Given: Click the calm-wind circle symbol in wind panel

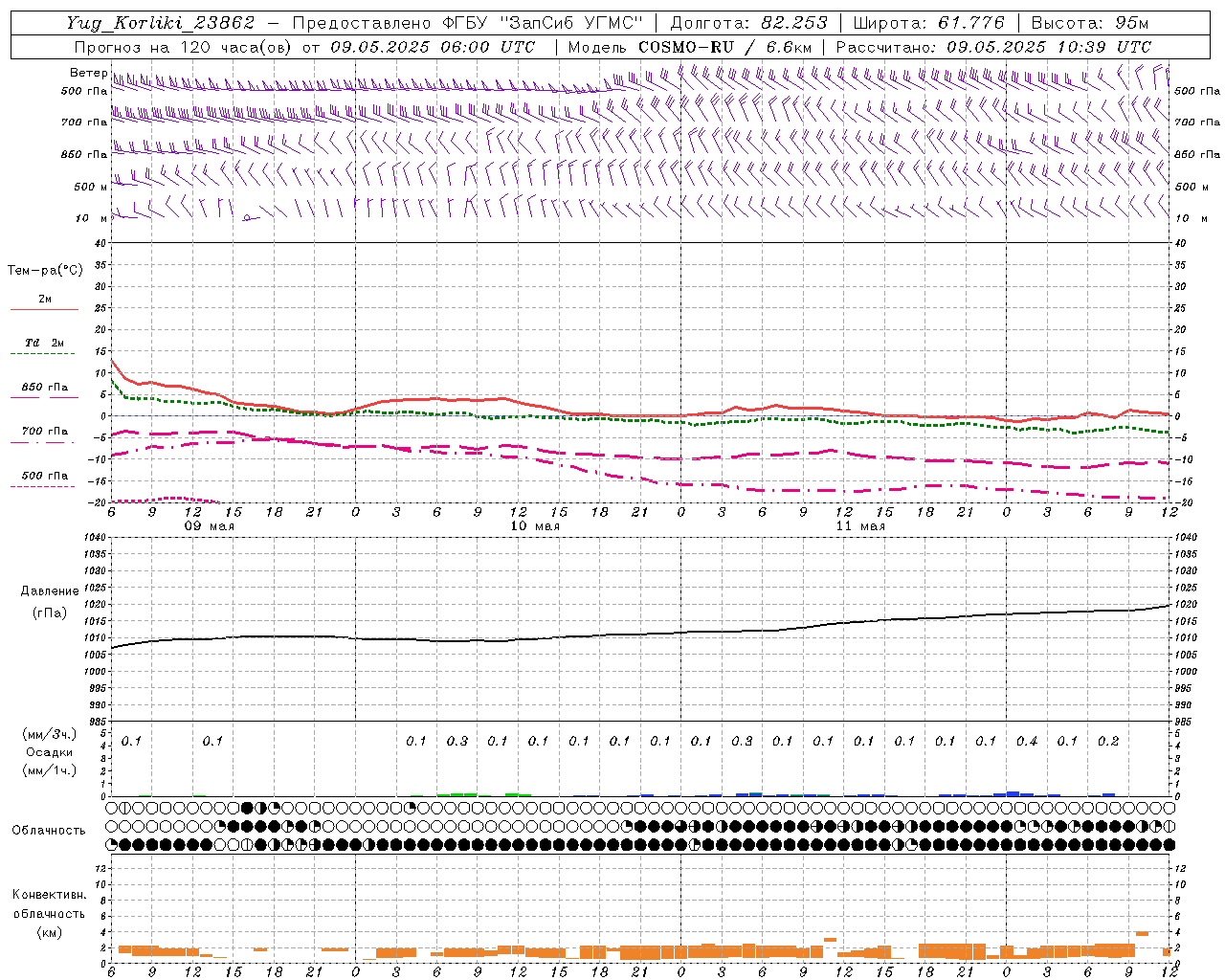Looking at the screenshot, I should (247, 218).
